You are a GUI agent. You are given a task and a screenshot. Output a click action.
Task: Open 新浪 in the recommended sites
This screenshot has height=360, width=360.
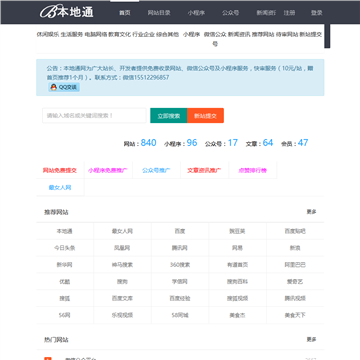295,248
